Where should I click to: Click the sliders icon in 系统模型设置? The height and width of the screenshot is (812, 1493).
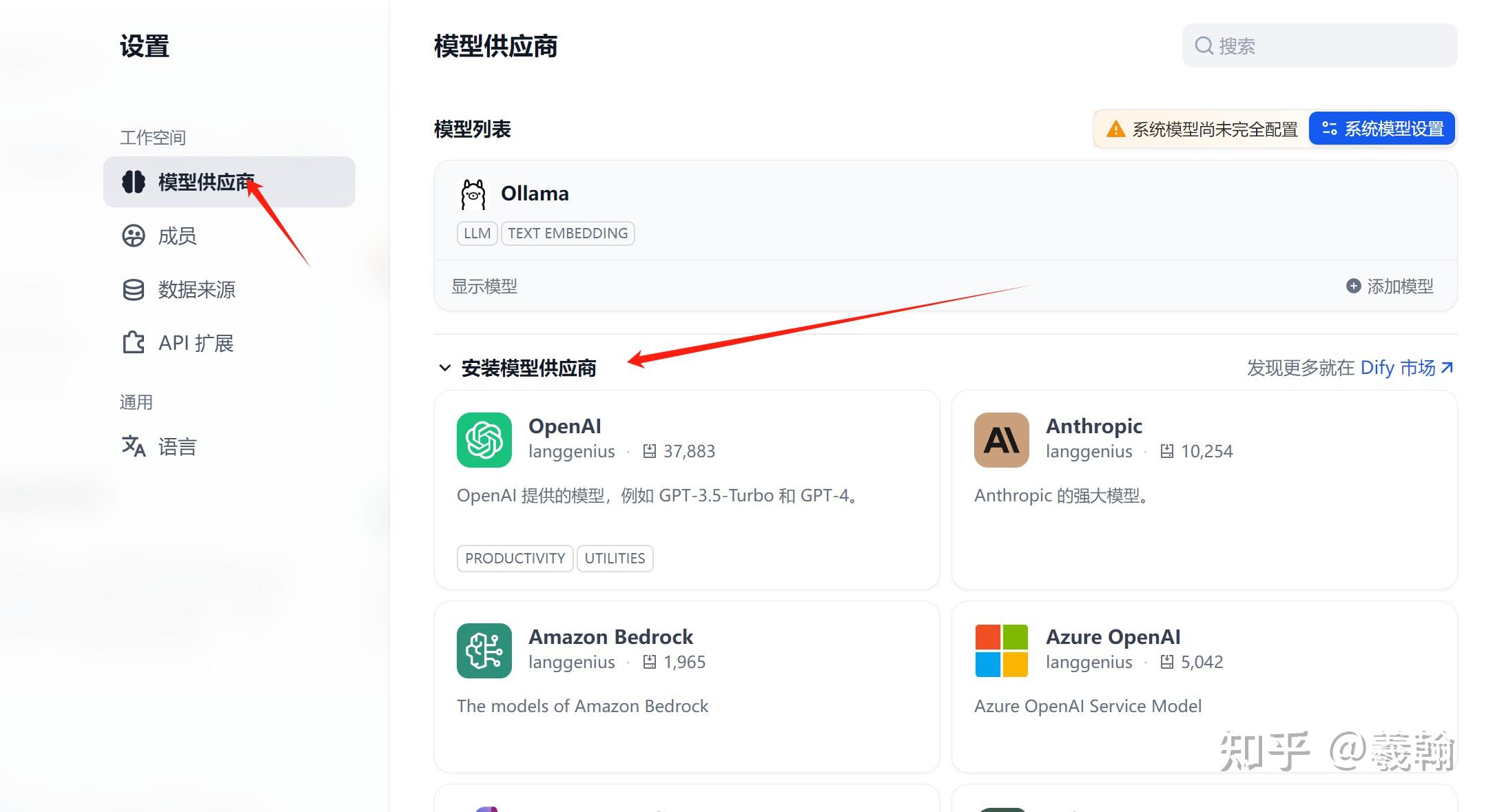pos(1329,129)
